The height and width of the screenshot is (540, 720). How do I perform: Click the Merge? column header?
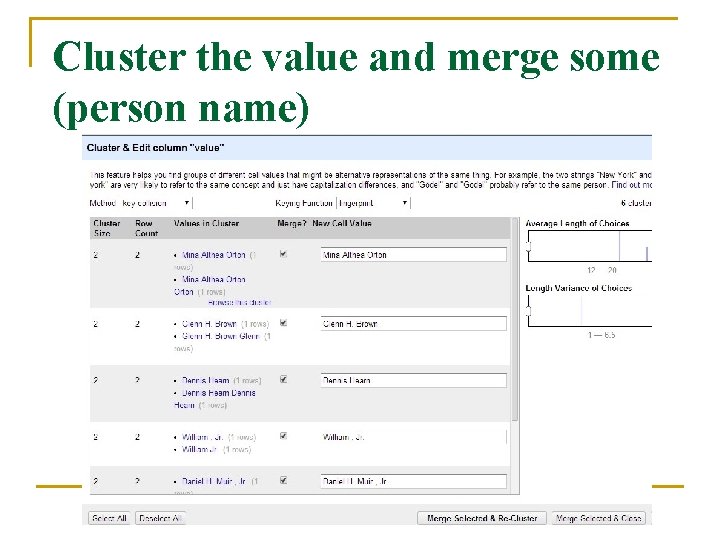click(292, 224)
